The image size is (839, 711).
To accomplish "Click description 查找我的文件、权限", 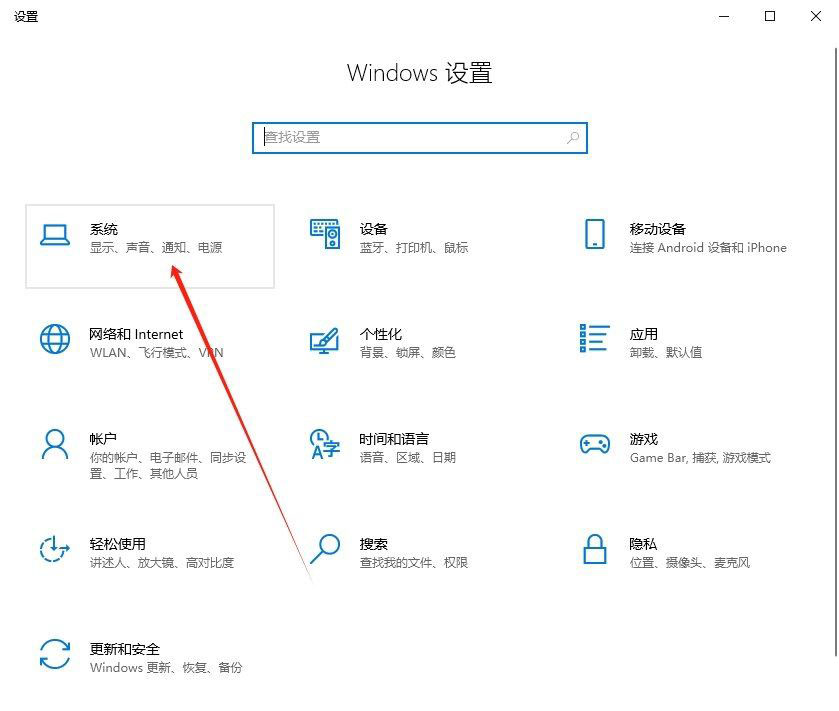I will (414, 562).
